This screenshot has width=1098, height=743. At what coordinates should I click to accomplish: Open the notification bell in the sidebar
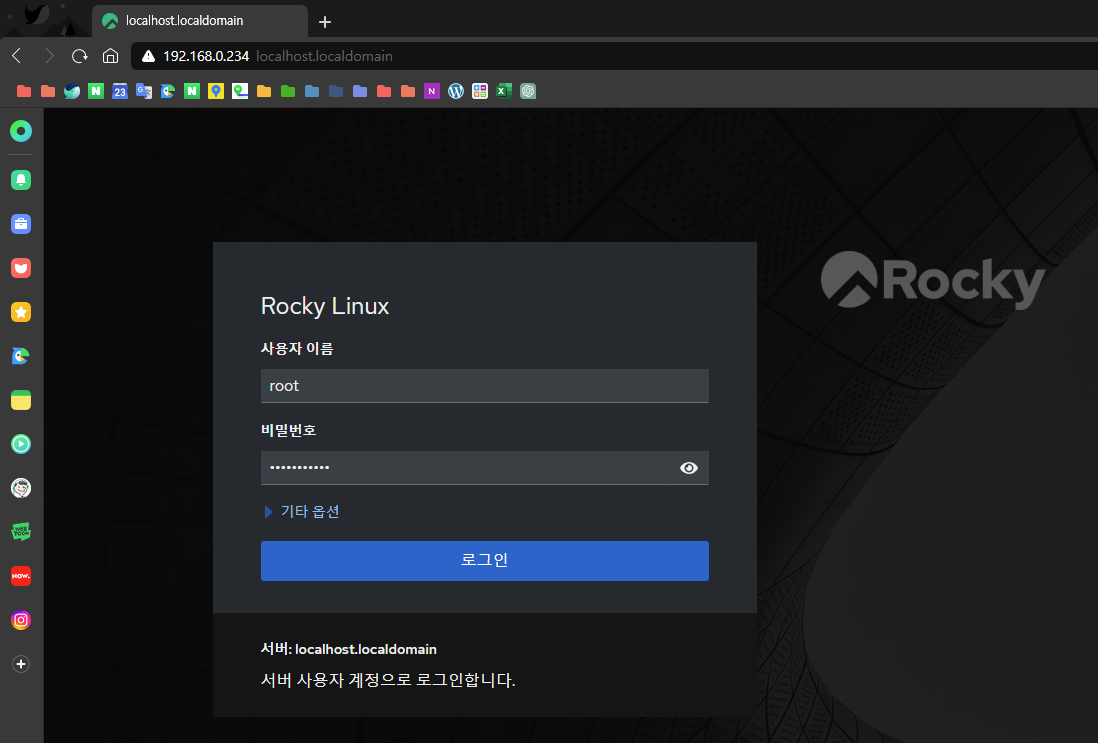(x=21, y=180)
